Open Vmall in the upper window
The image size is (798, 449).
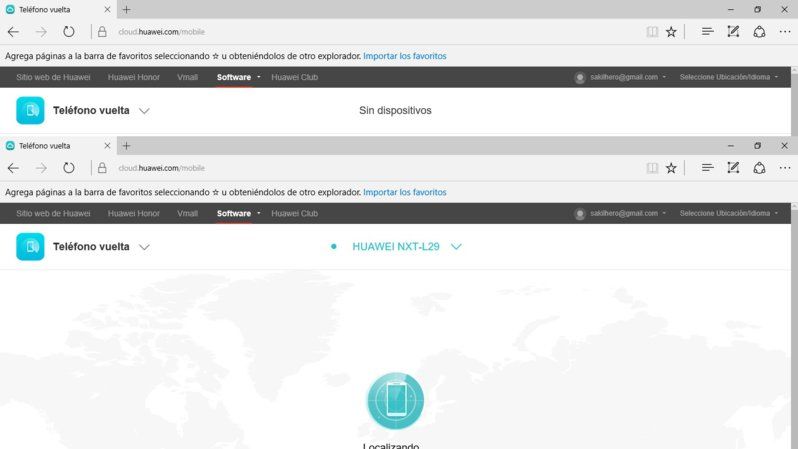tap(187, 77)
